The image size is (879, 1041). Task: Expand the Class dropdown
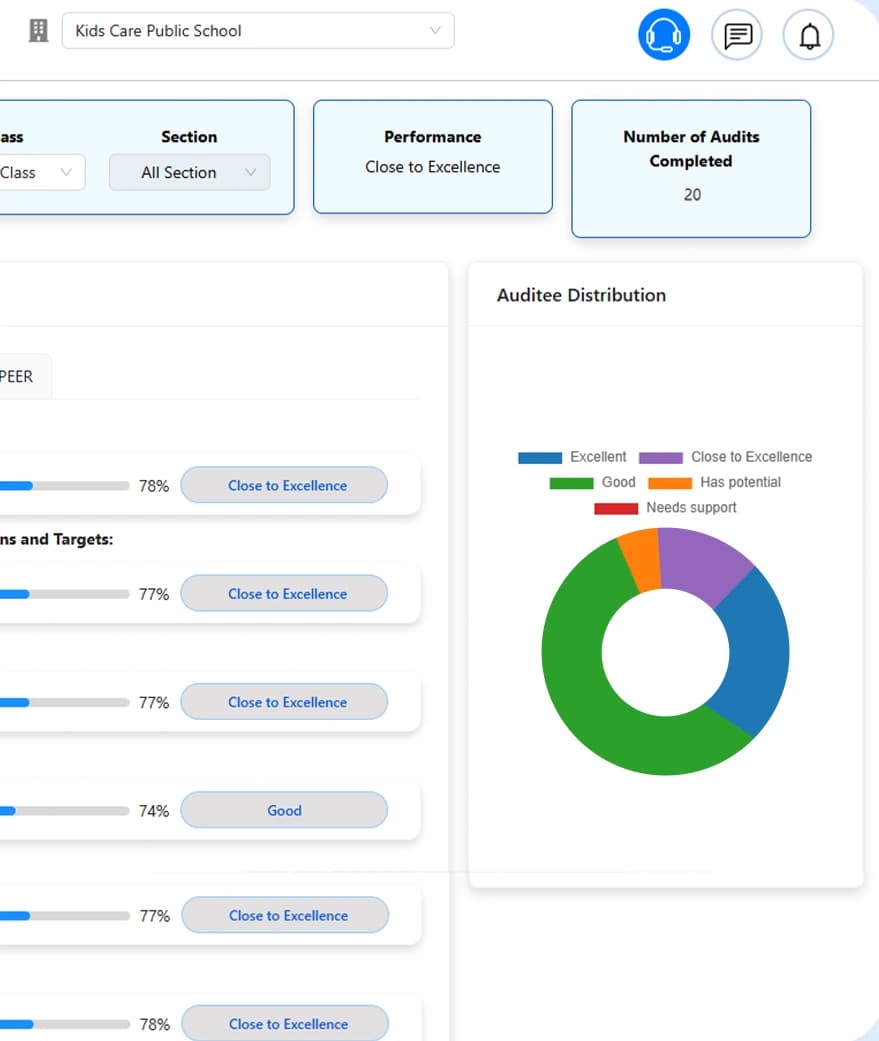[x=40, y=173]
